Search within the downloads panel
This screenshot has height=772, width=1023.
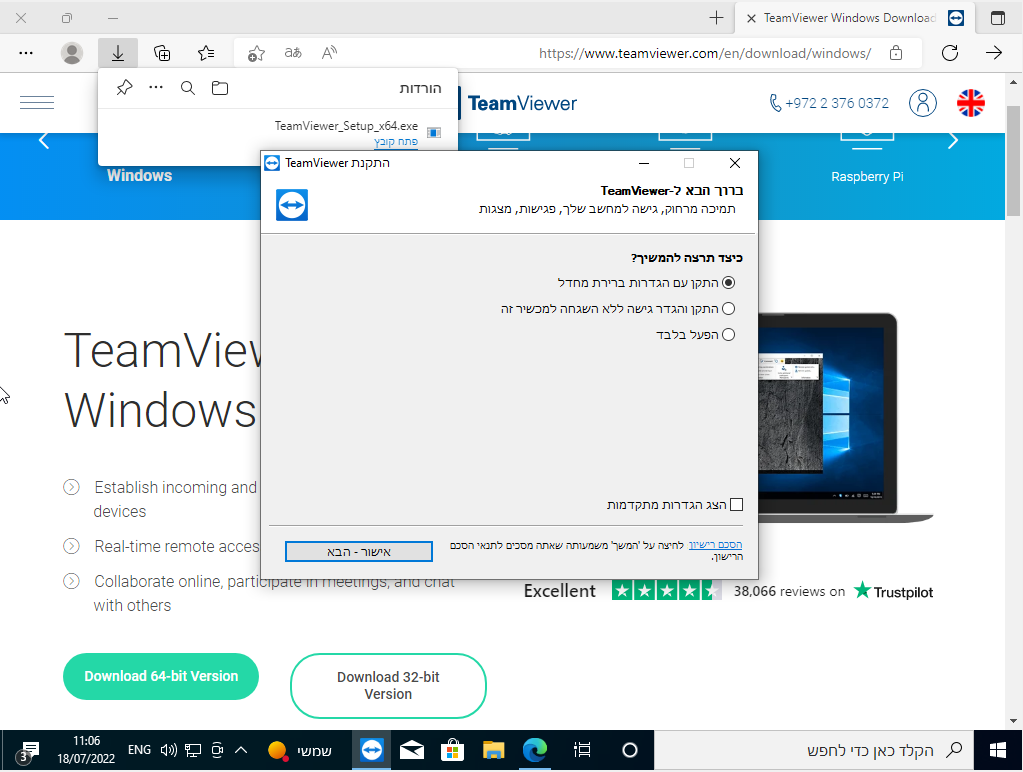coord(188,87)
